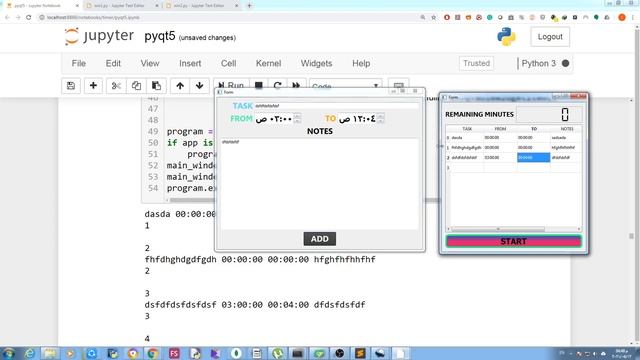Screen dimensions: 640x360
Task: Open the Insert menu
Action: click(190, 64)
